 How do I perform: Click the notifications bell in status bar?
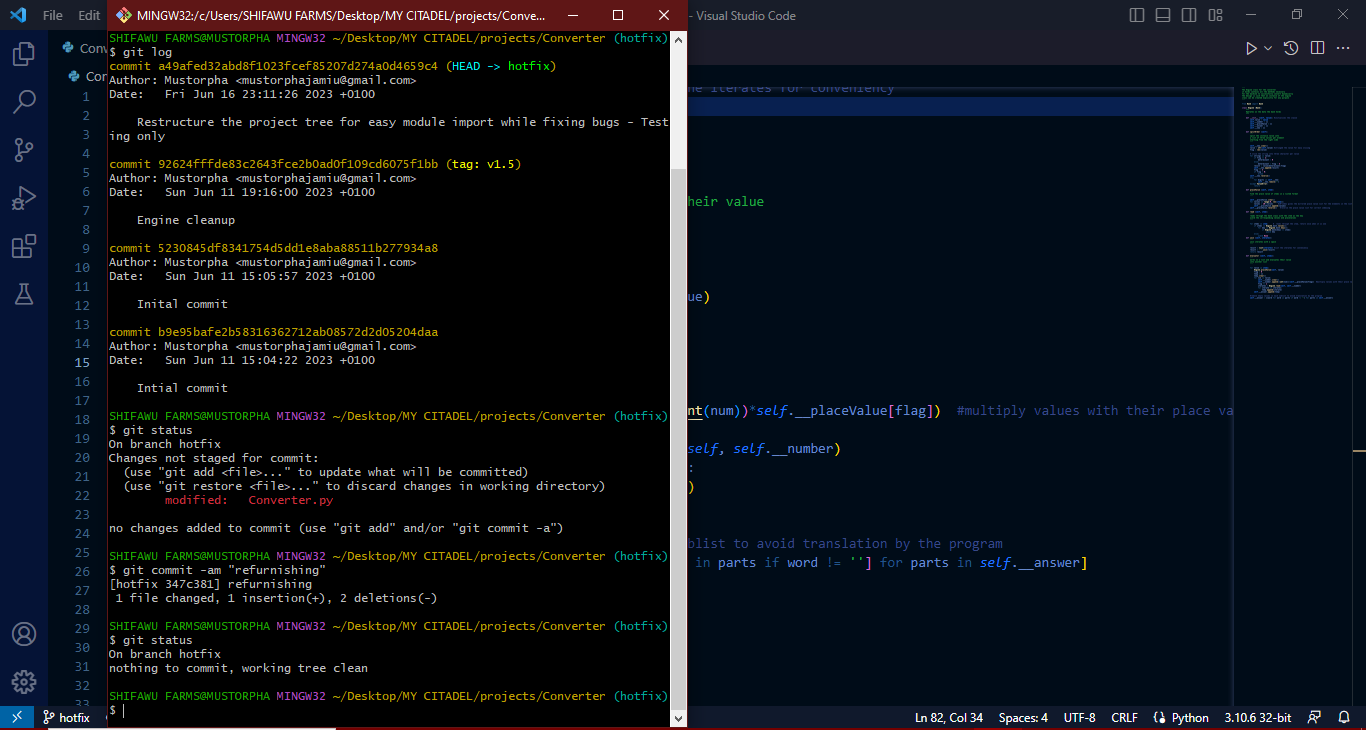click(x=1345, y=718)
